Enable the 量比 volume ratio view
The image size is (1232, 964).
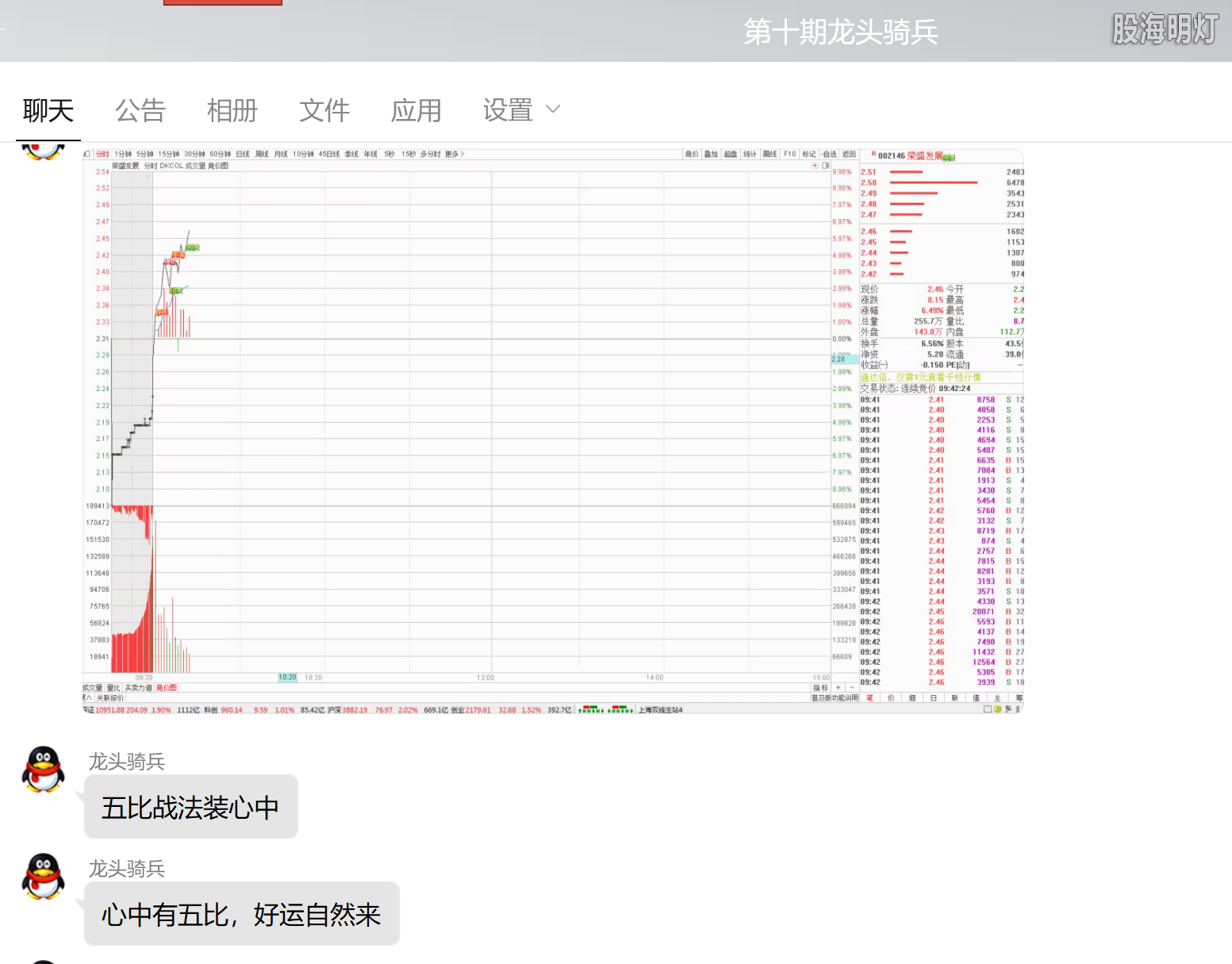tap(111, 688)
